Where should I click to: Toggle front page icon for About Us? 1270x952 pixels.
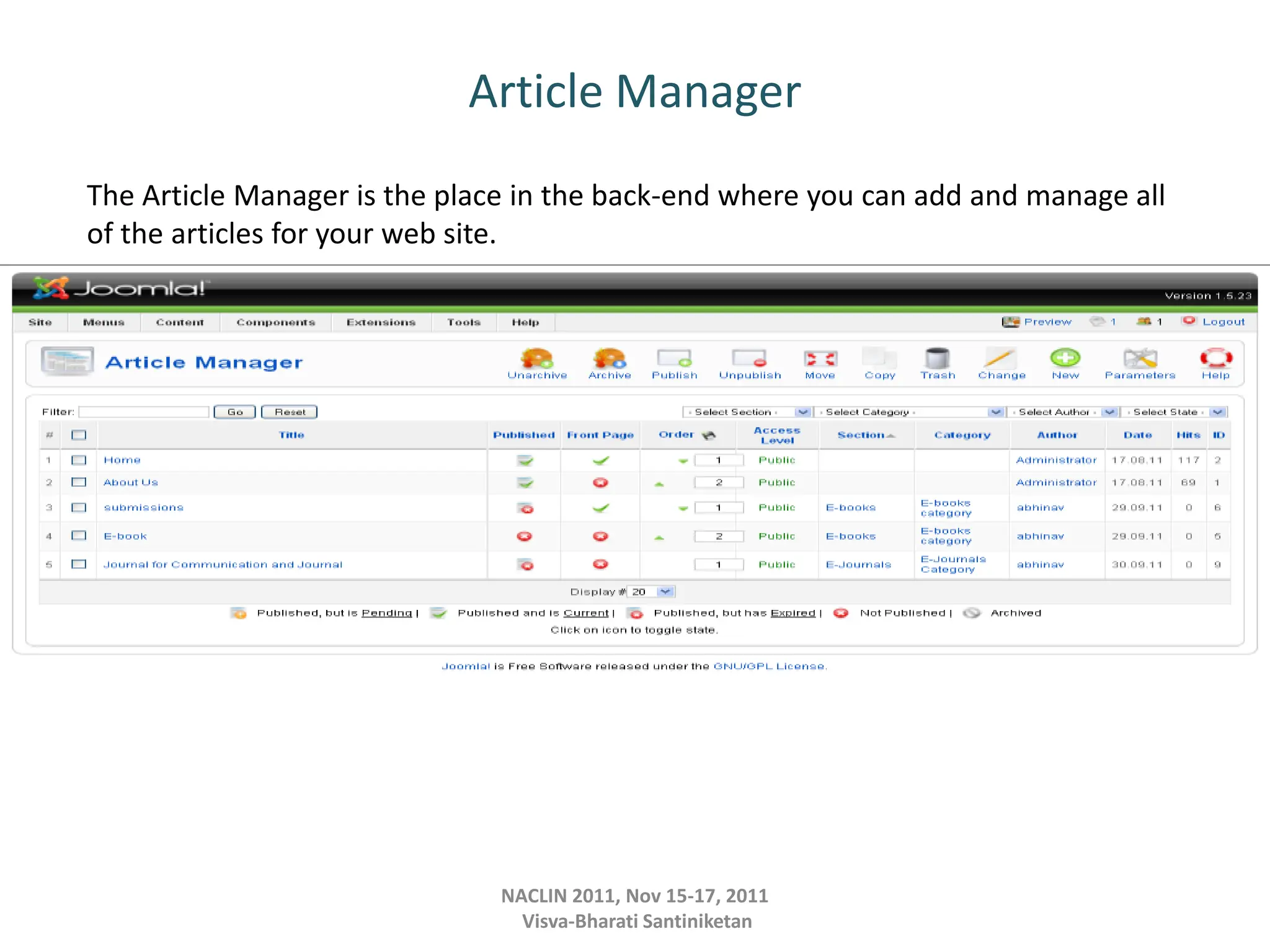point(600,483)
